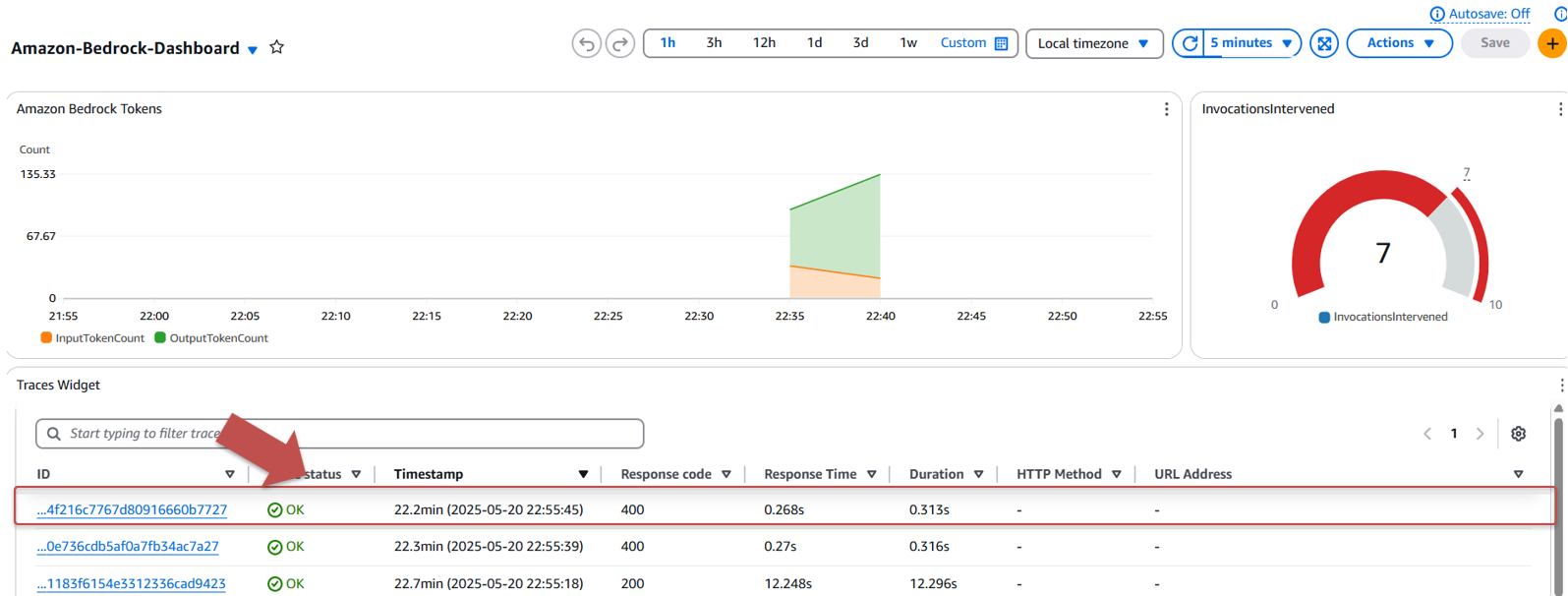Enter full screen mode icon
Image resolution: width=1568 pixels, height=596 pixels.
point(1324,43)
